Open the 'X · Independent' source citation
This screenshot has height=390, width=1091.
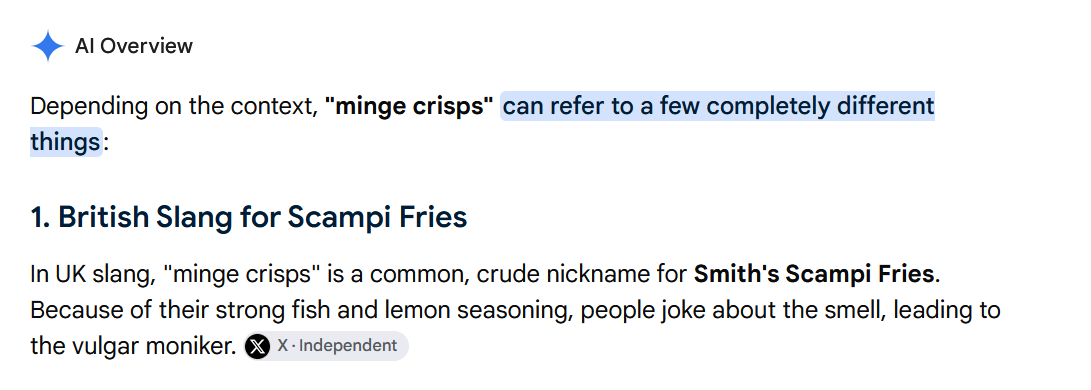tap(326, 346)
